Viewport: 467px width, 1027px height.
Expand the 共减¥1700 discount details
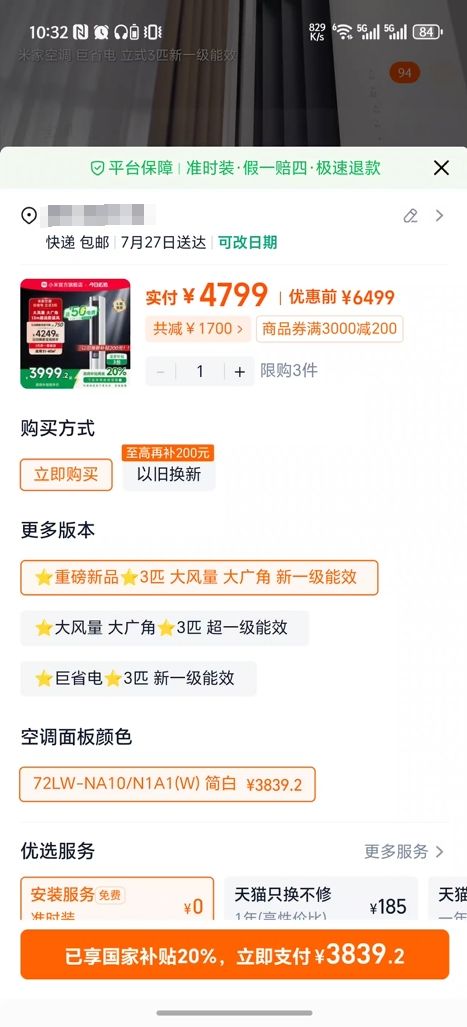198,328
